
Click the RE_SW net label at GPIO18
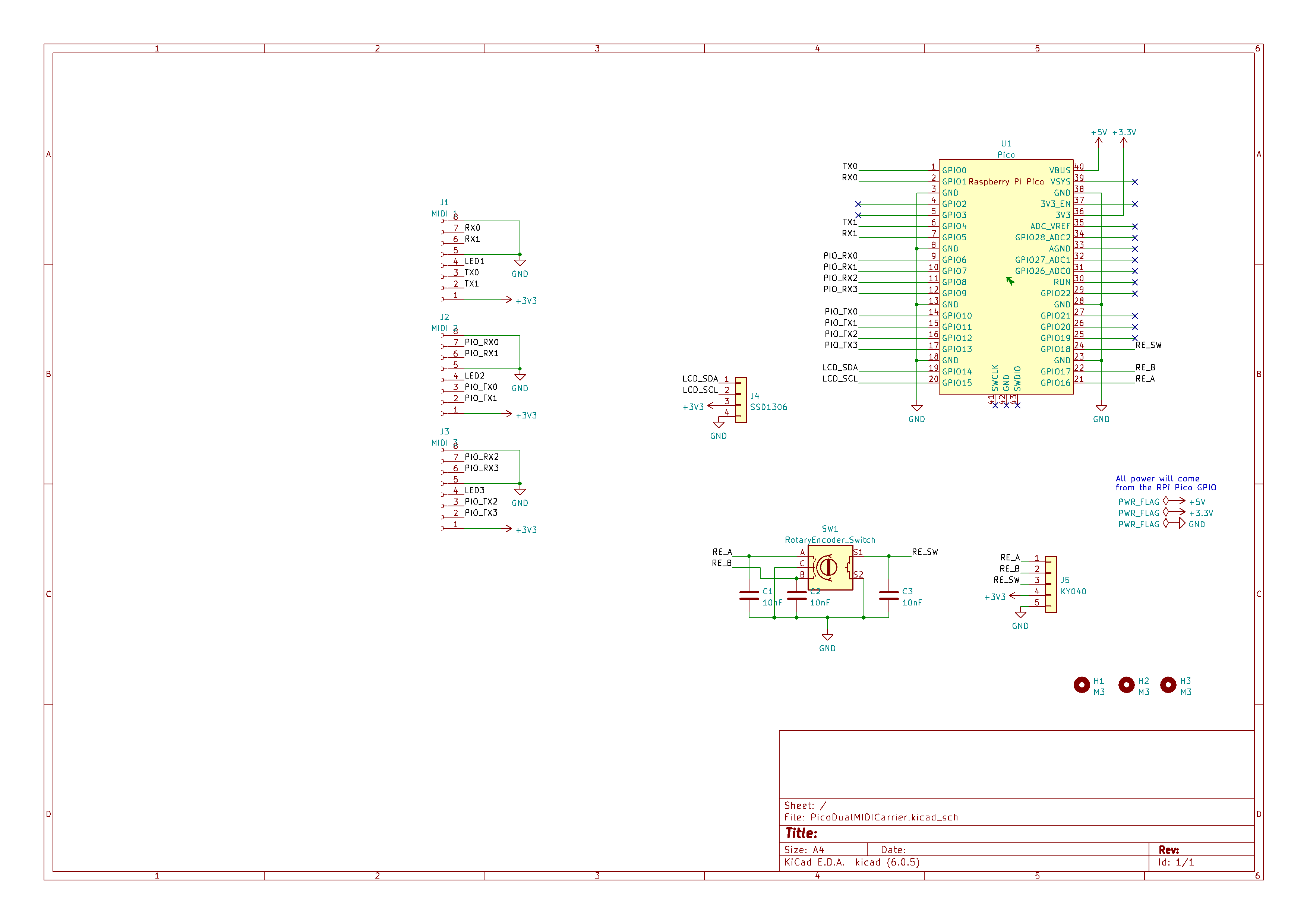coord(1148,345)
